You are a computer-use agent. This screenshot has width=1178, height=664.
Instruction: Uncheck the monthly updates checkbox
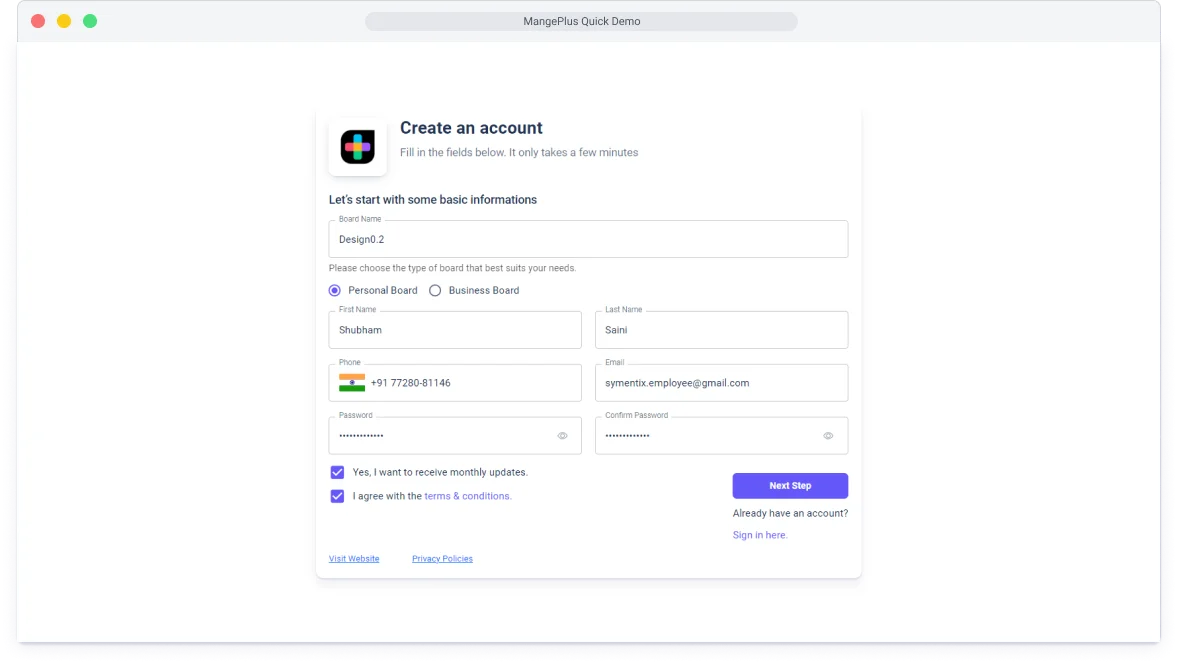tap(337, 472)
